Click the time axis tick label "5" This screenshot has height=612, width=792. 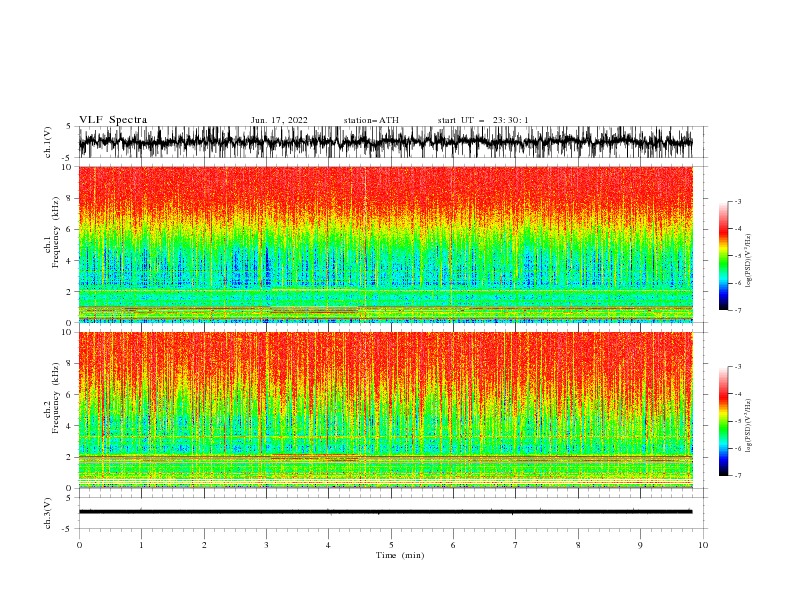pos(391,545)
